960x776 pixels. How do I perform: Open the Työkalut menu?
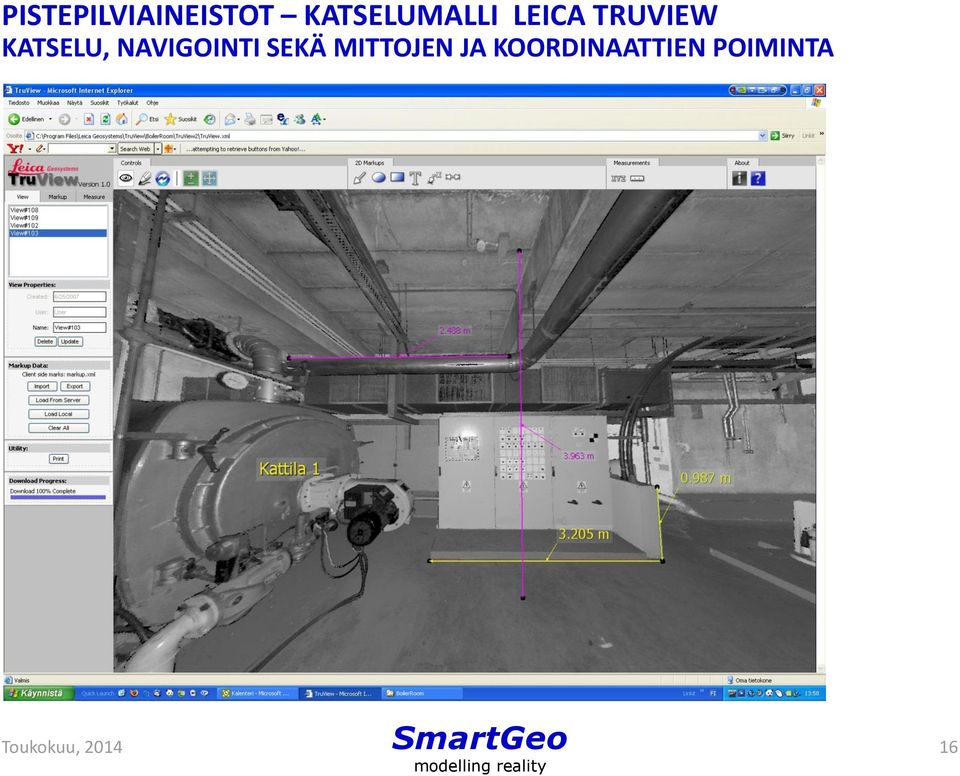click(128, 103)
